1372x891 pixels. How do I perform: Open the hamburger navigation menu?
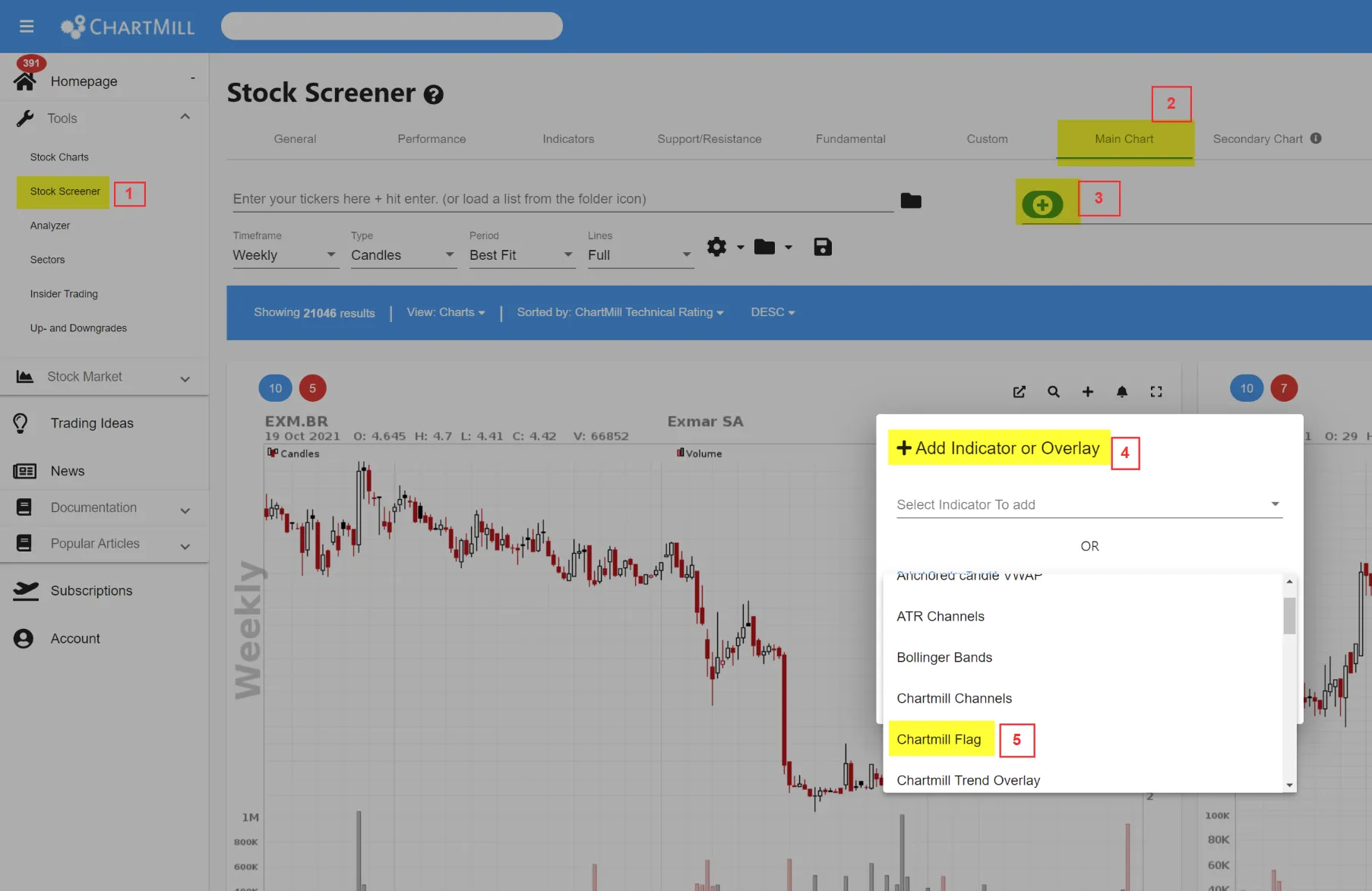(x=27, y=27)
